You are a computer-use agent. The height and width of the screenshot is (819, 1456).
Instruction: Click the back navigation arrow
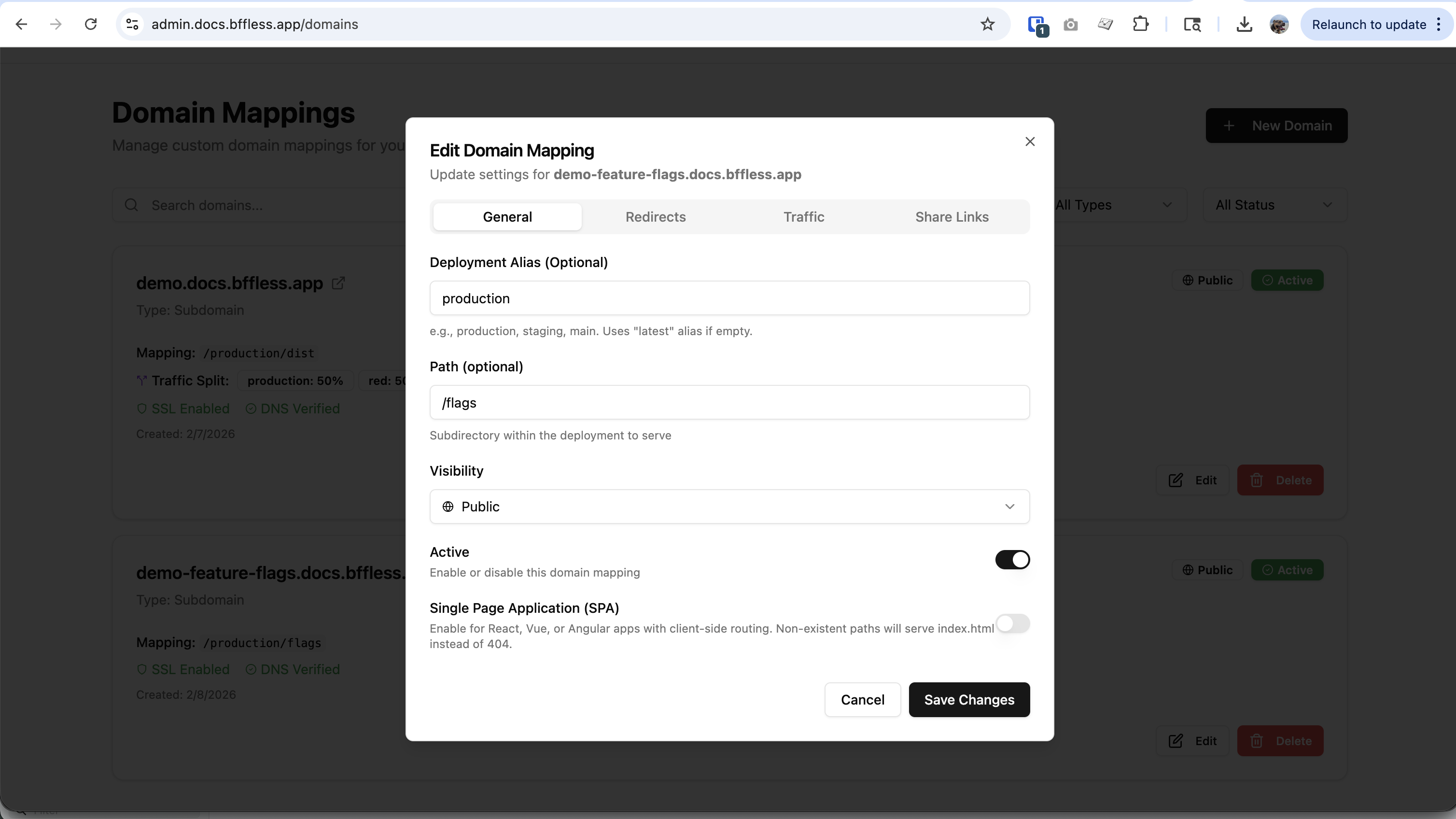[21, 24]
